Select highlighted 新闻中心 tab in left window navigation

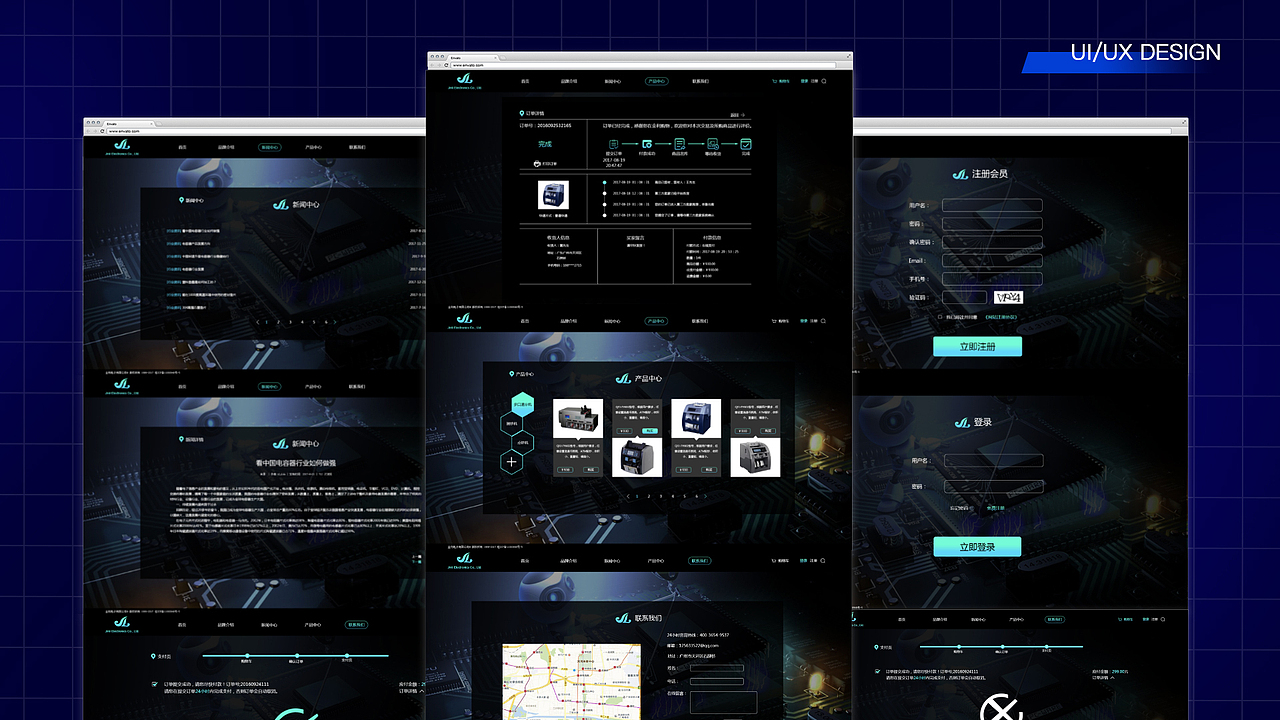pyautogui.click(x=269, y=147)
